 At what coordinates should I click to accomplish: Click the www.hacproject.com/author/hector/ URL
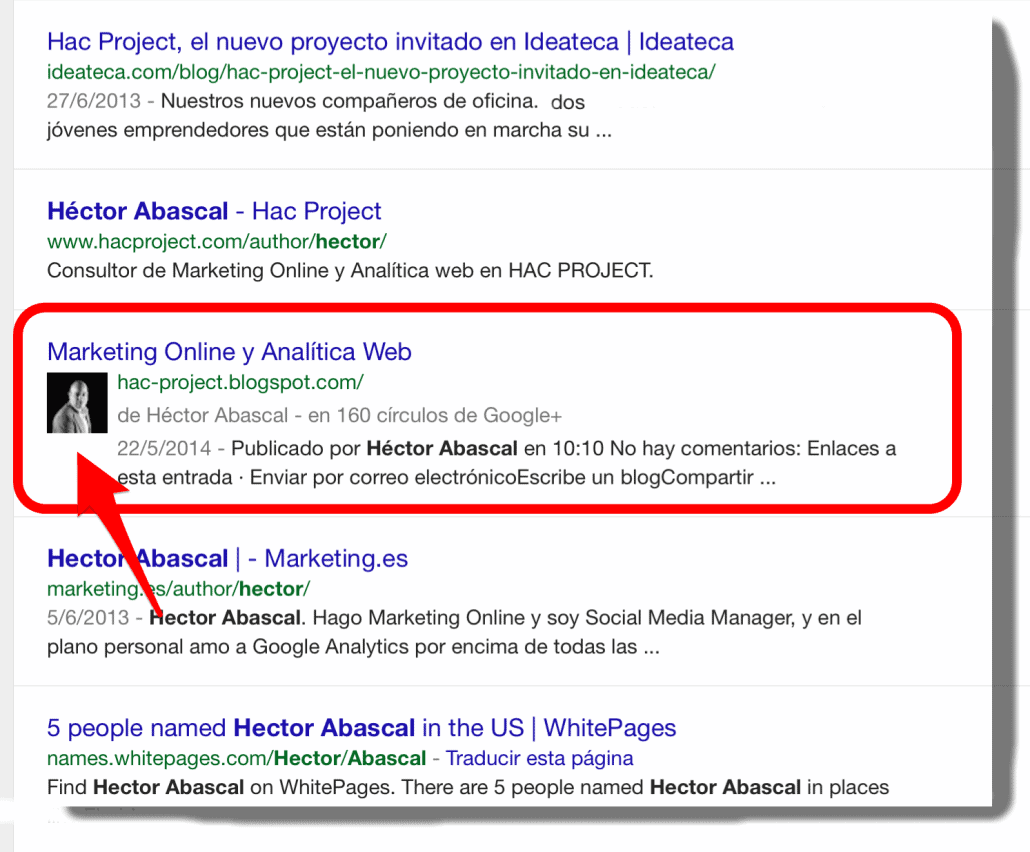point(217,241)
